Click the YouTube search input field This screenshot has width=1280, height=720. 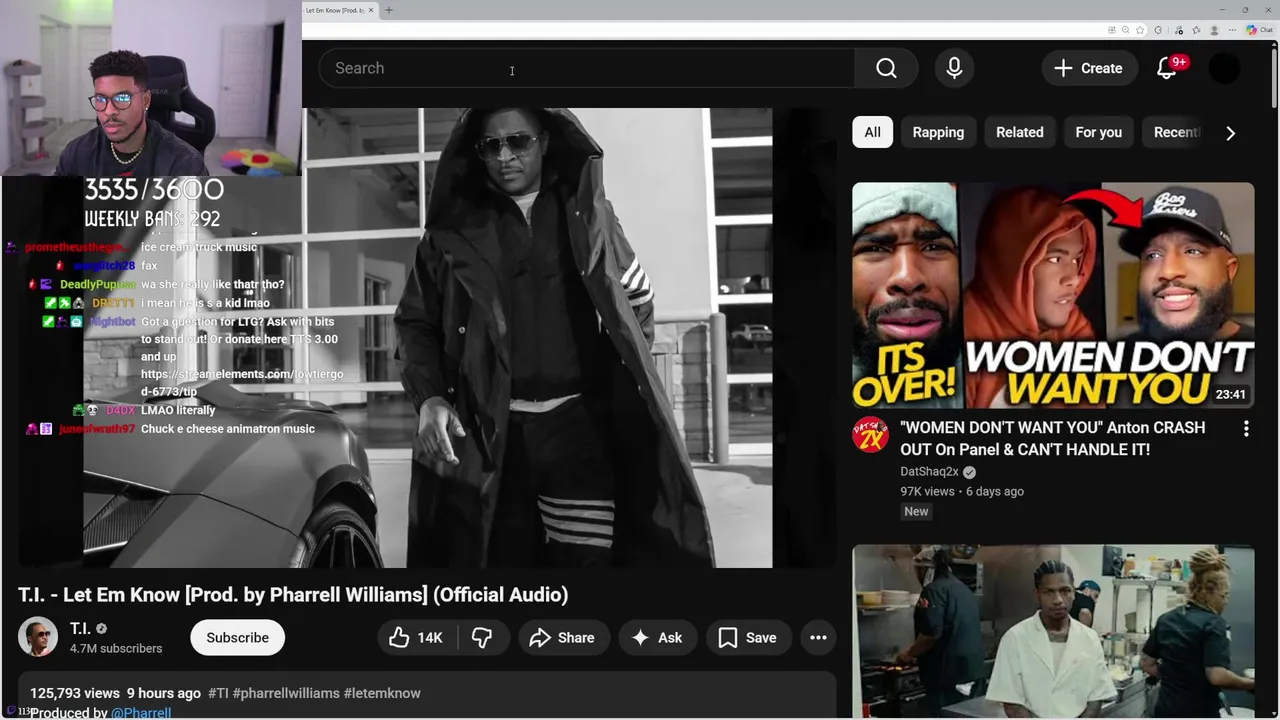click(x=587, y=68)
